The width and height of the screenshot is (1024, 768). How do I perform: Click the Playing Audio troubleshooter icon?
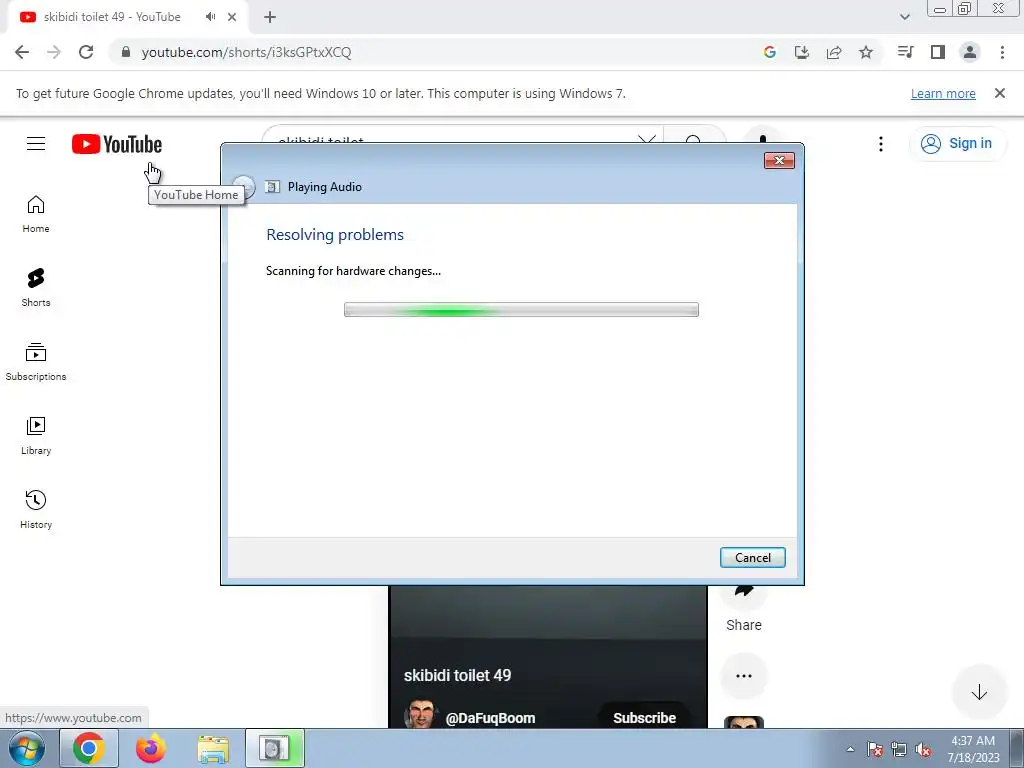pos(272,187)
